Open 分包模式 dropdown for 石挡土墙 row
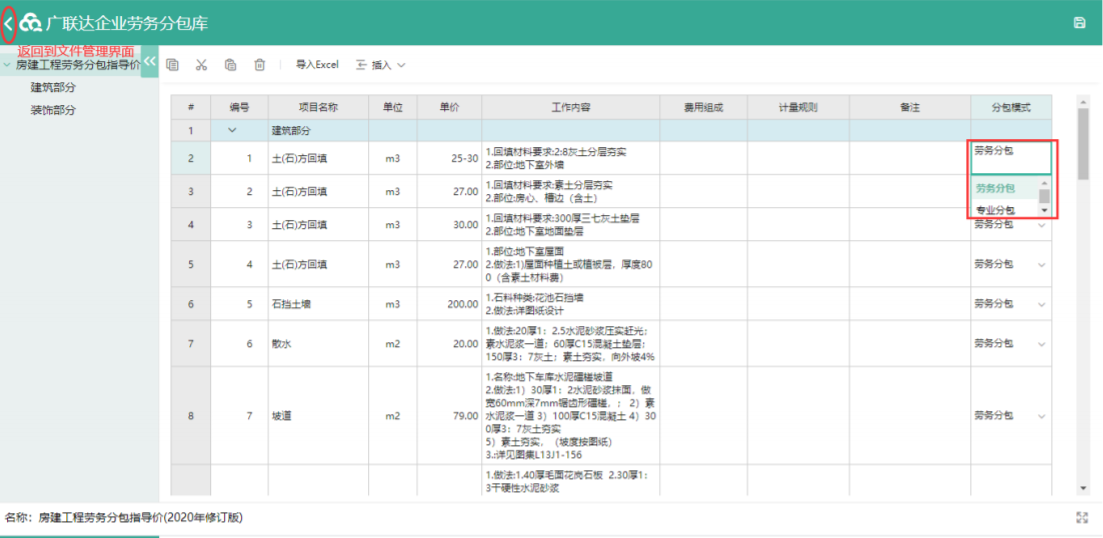The image size is (1103, 538). click(1042, 304)
